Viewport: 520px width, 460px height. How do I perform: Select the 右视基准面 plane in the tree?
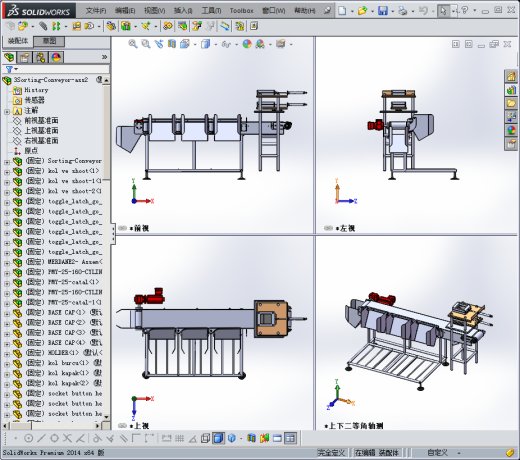(41, 140)
